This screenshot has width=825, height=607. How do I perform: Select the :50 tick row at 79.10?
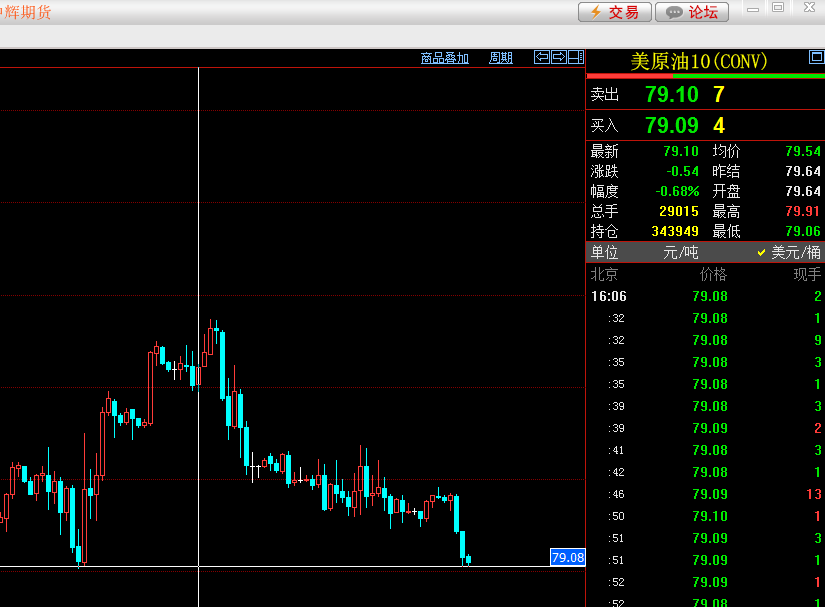[706, 517]
